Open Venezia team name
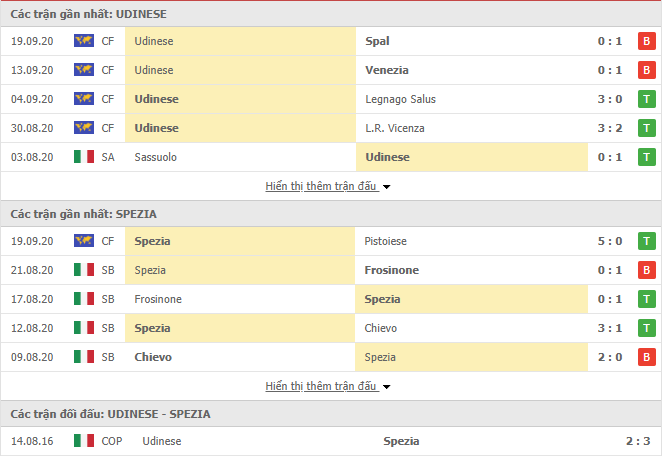The image size is (662, 456). (387, 70)
